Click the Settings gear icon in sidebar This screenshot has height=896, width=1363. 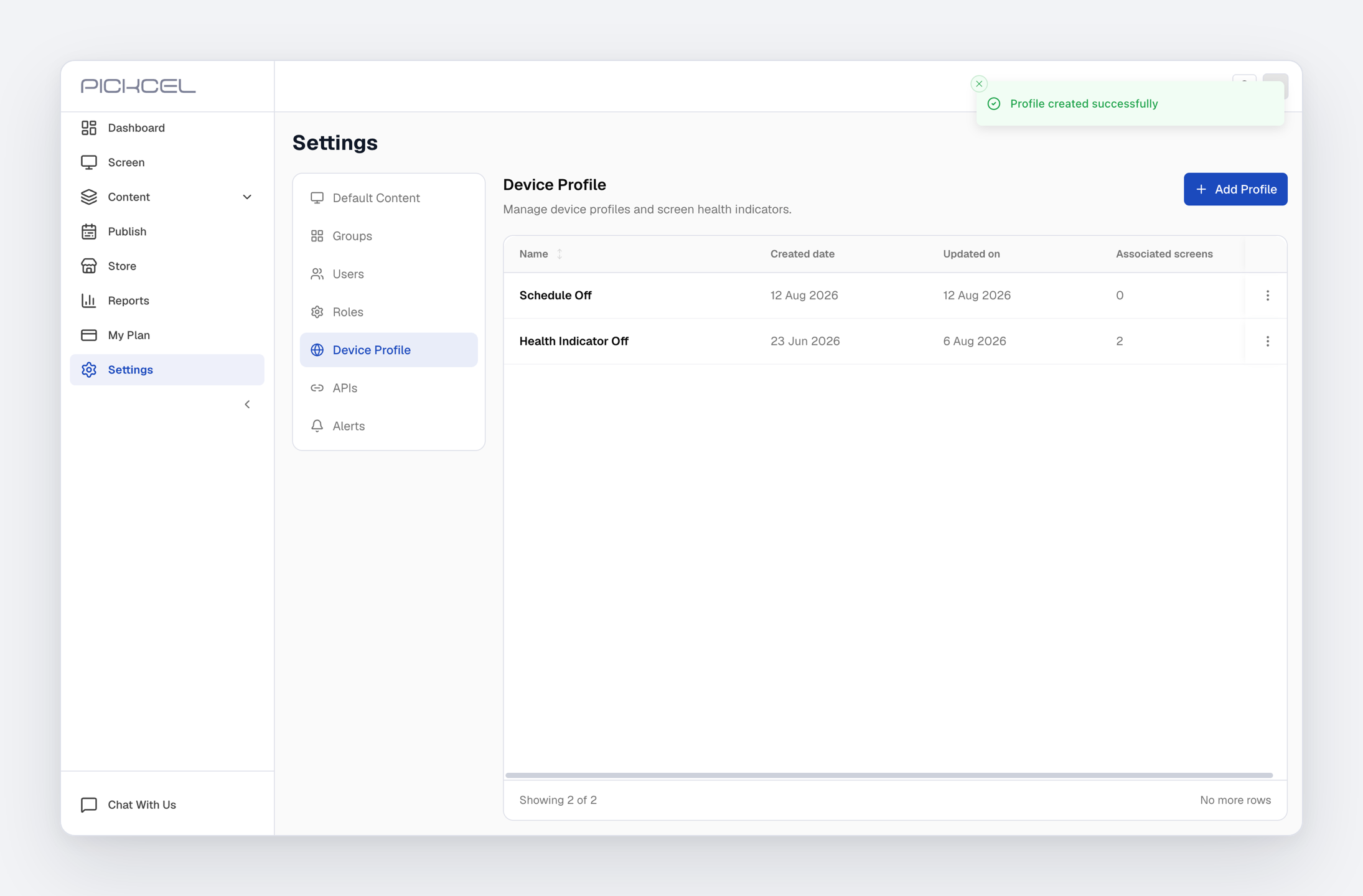[89, 370]
